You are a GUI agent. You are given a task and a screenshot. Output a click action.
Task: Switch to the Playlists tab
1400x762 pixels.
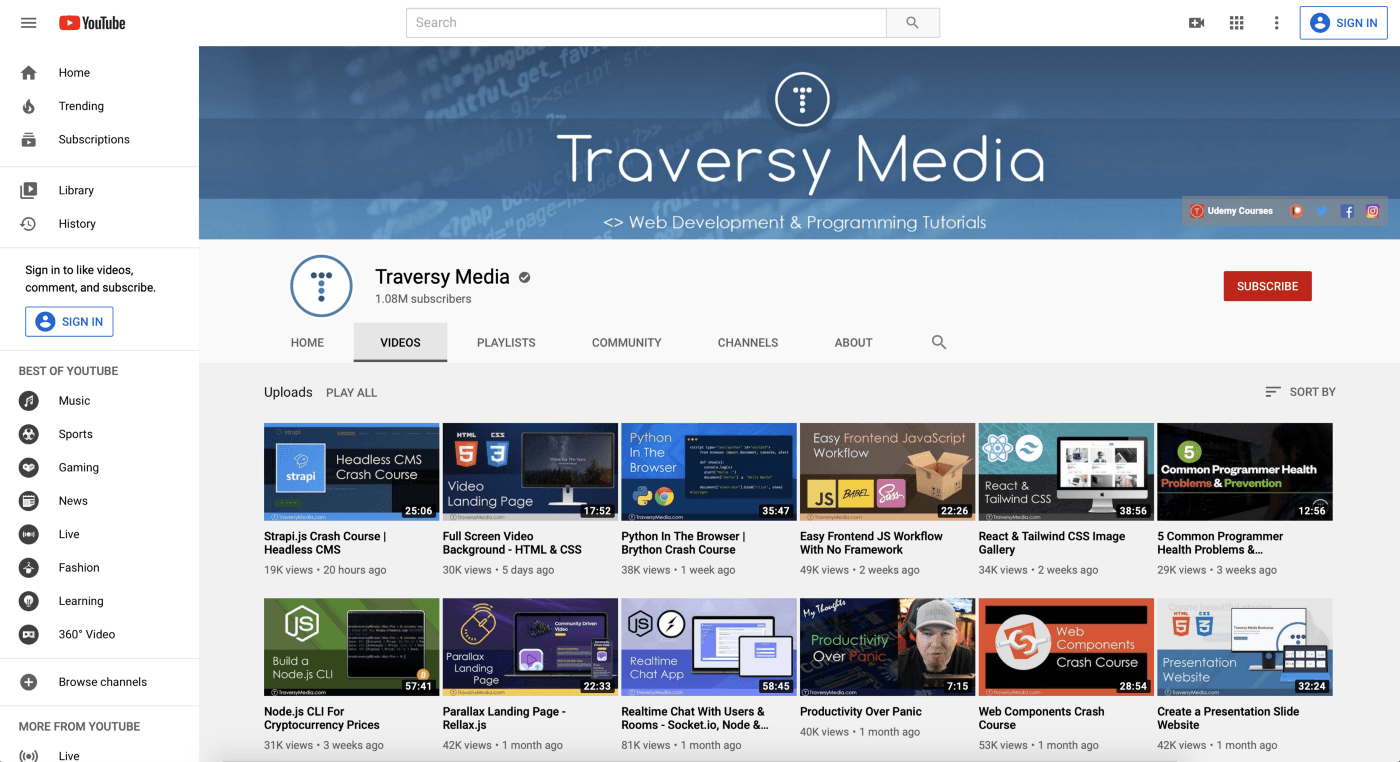pos(506,342)
